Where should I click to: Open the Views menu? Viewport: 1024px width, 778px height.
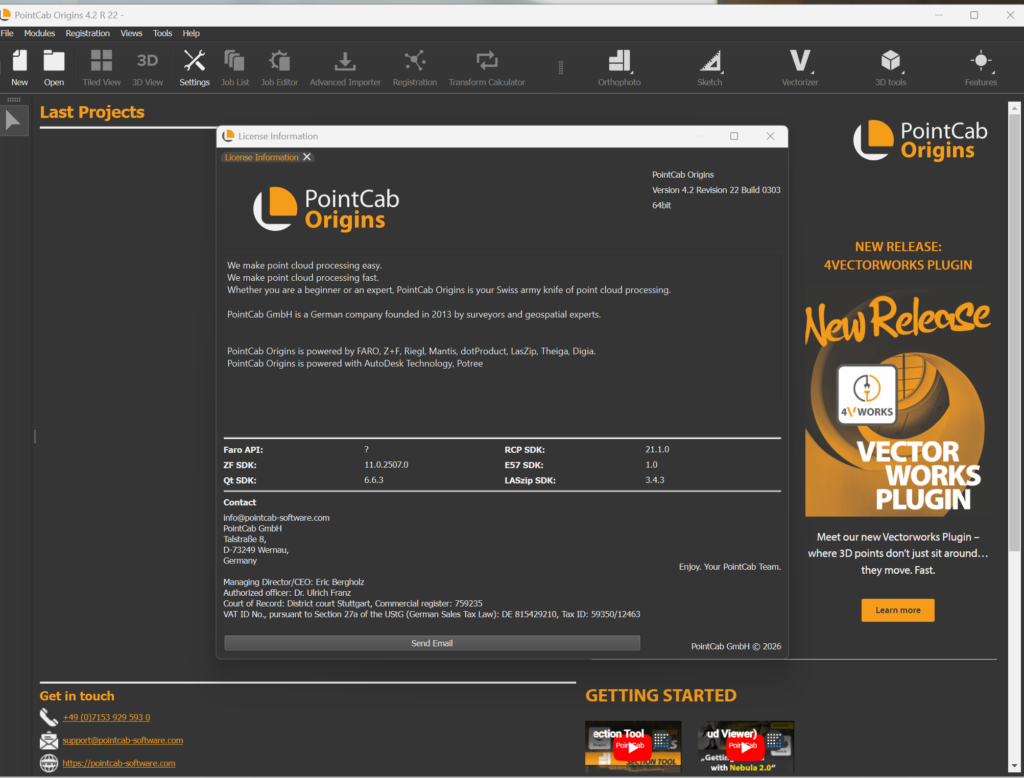[x=131, y=33]
